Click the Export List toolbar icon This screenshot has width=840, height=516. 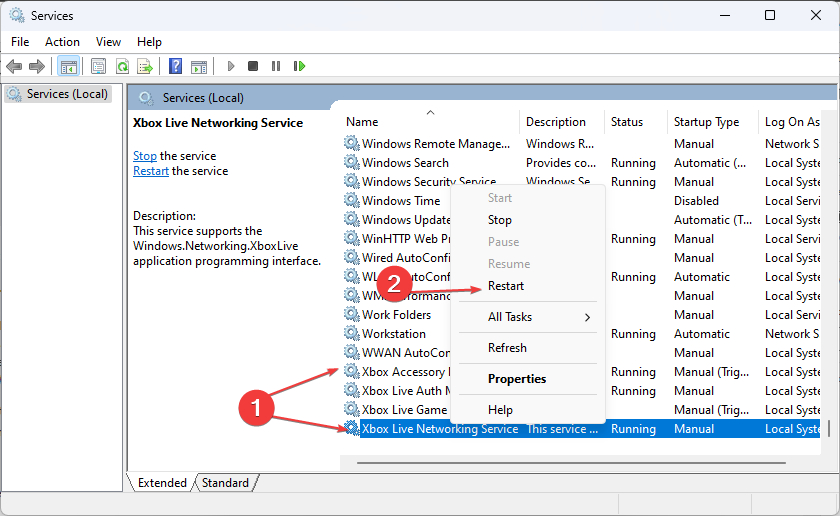(145, 66)
